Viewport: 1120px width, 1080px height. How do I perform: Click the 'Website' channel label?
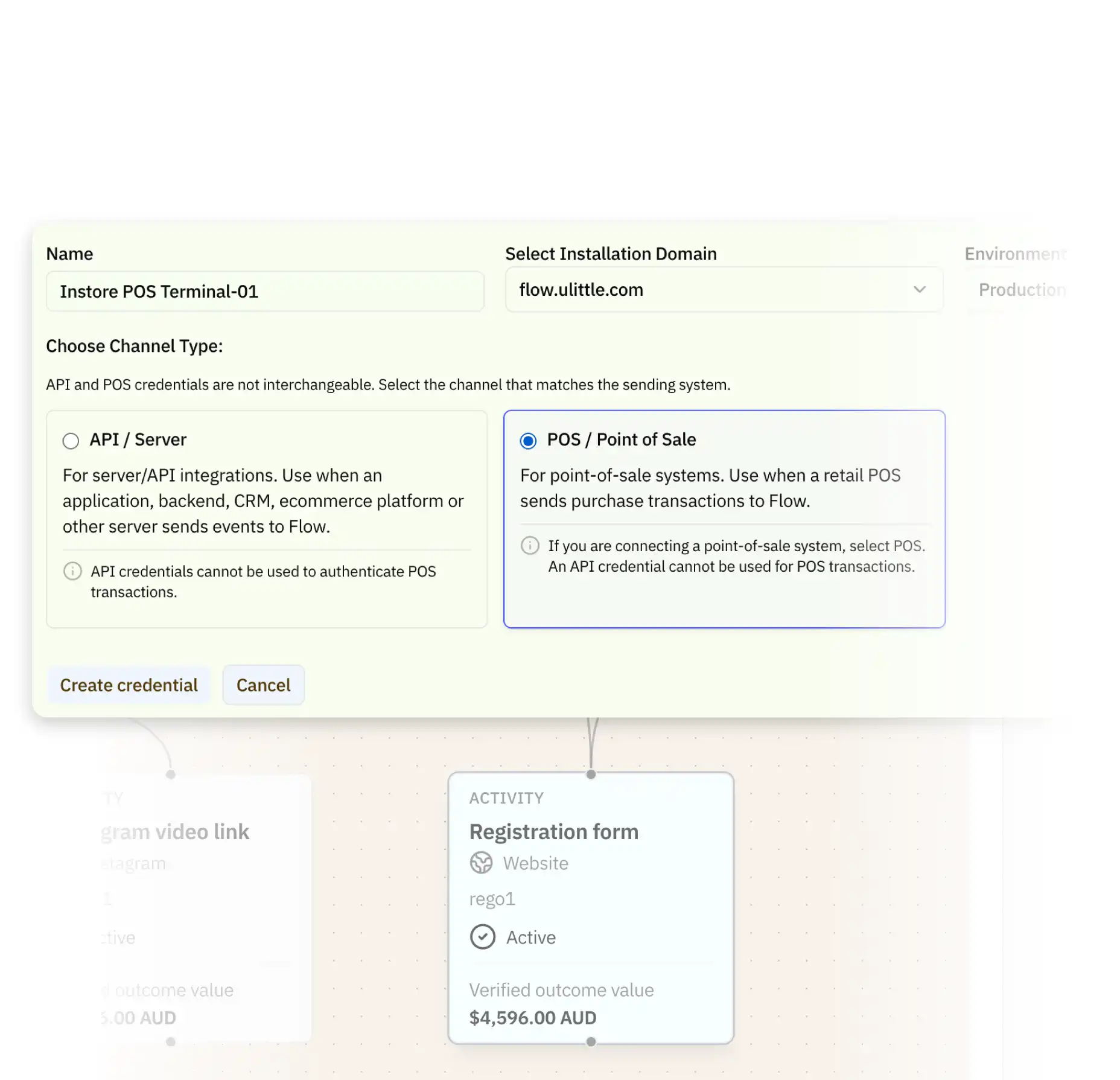click(x=535, y=863)
